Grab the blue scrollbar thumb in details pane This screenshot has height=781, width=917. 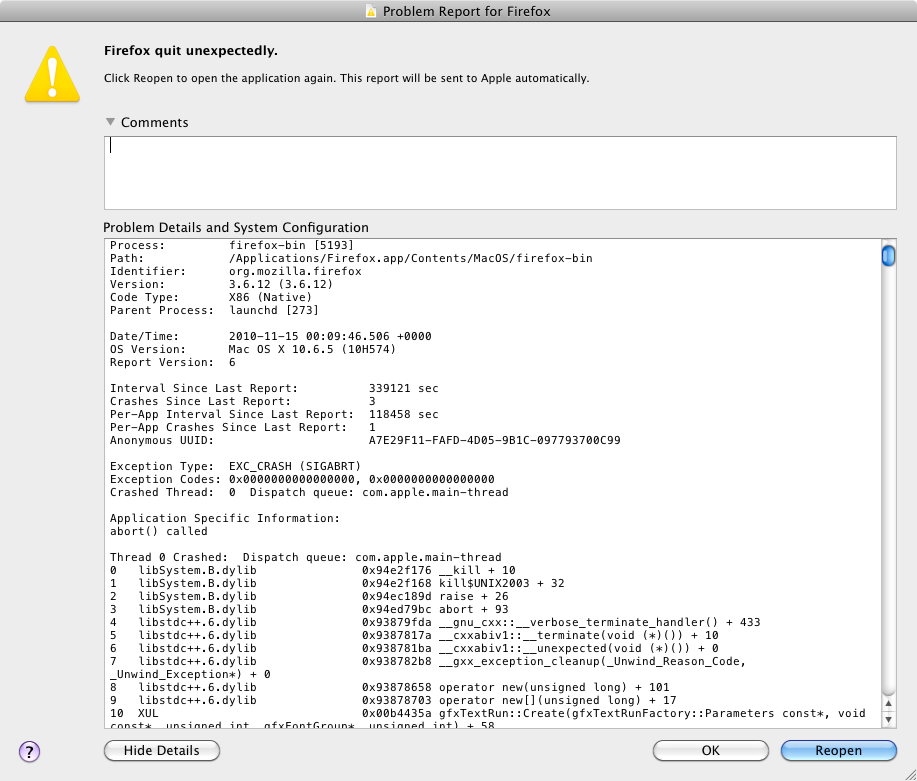(x=887, y=256)
